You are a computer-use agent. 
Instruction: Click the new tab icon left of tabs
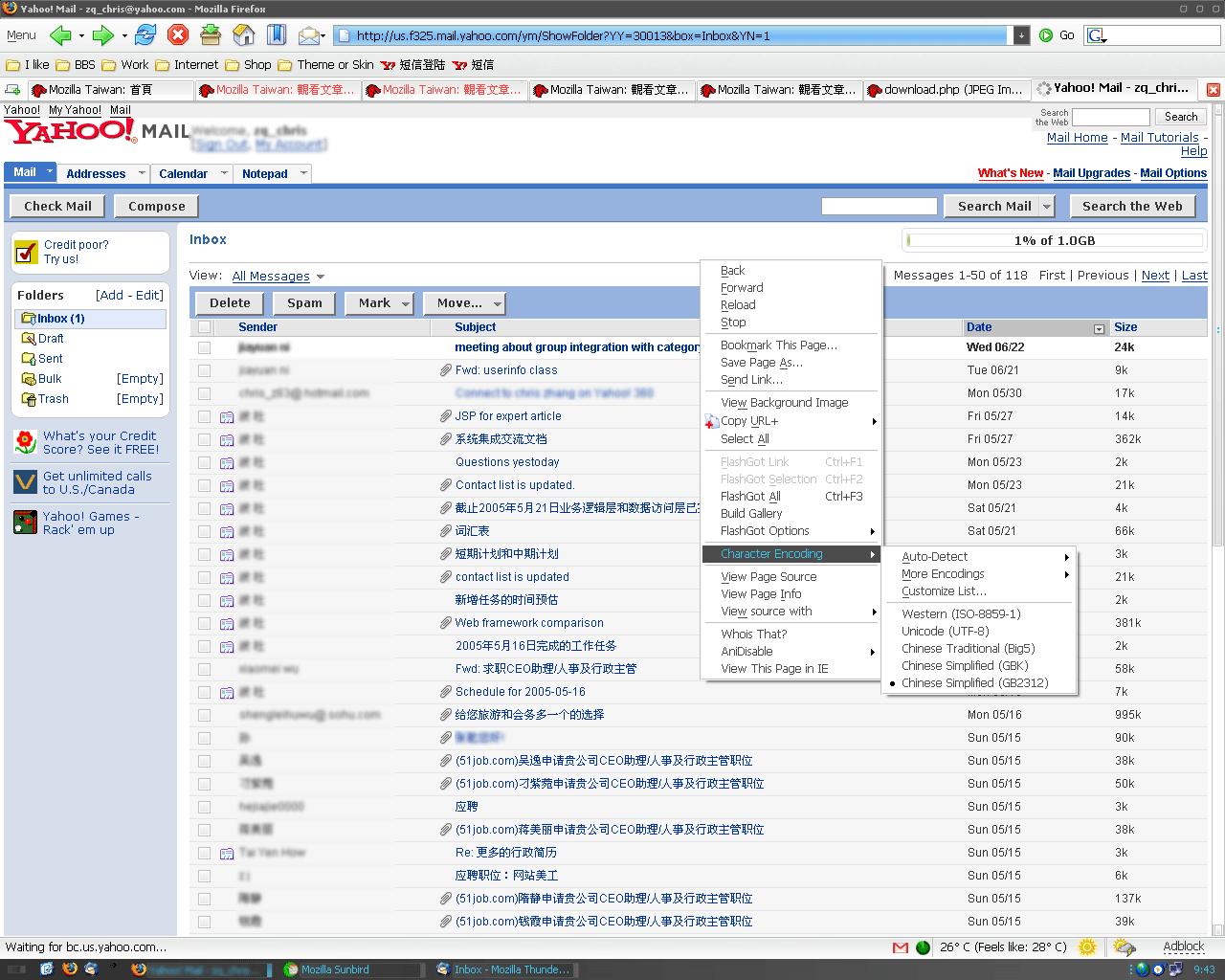pos(13,90)
